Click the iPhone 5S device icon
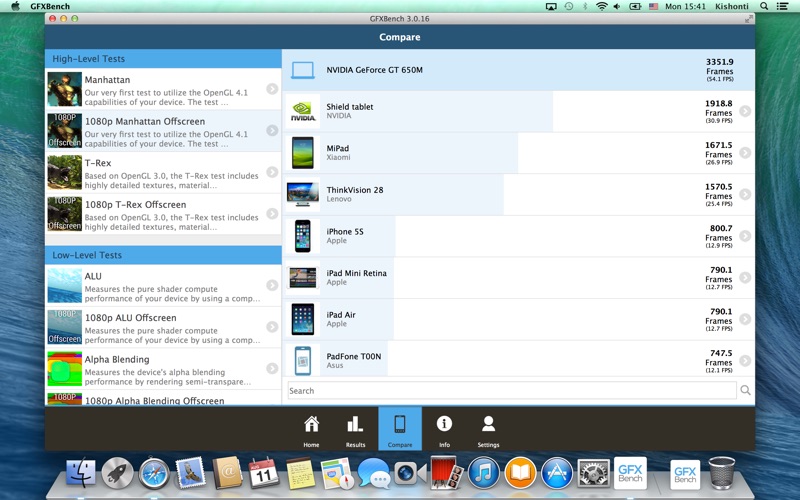Viewport: 800px width, 500px height. pos(303,236)
